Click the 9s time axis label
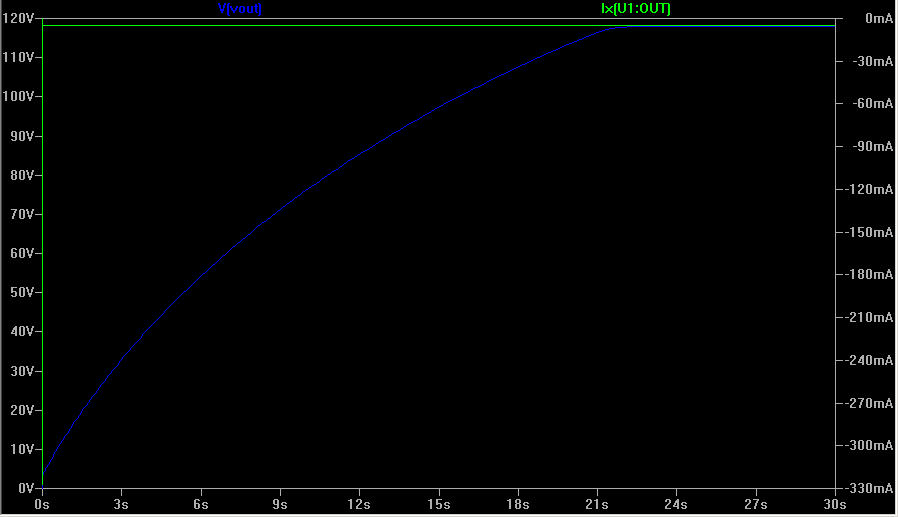898x517 pixels. [x=279, y=504]
